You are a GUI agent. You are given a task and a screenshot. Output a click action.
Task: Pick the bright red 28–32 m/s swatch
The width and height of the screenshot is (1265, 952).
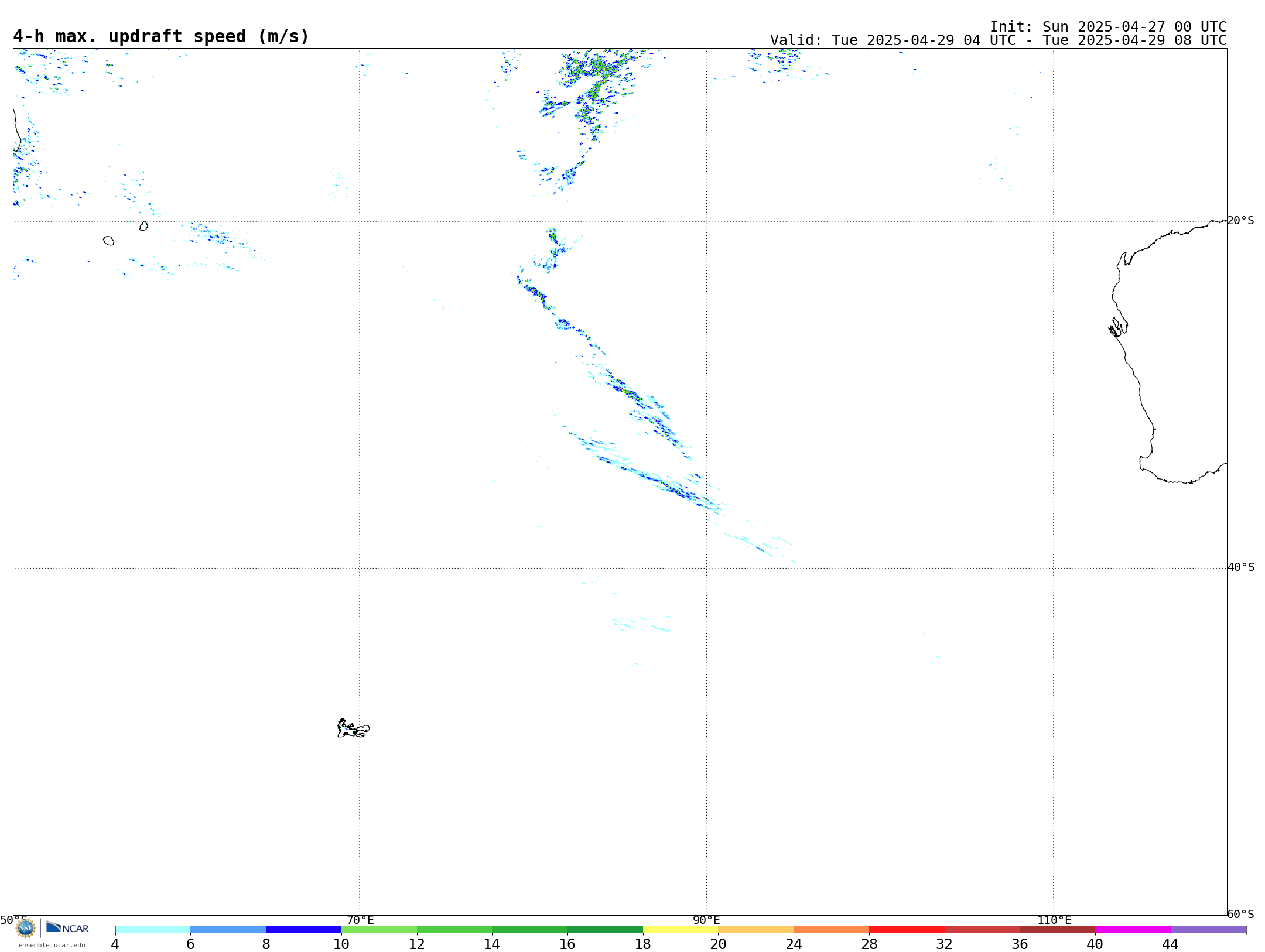point(907,930)
